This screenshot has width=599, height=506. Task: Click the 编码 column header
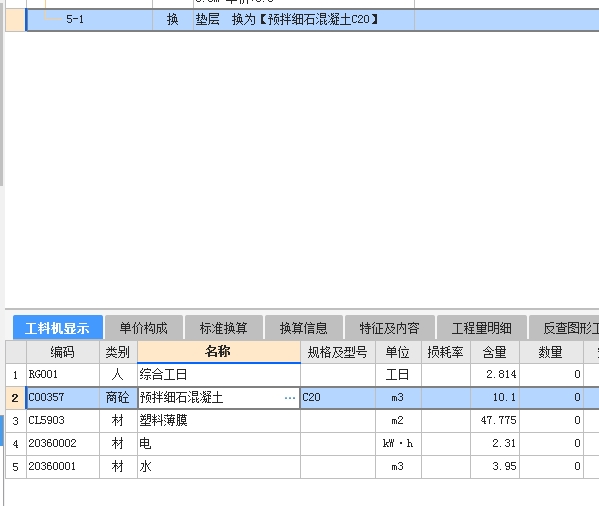coord(63,352)
